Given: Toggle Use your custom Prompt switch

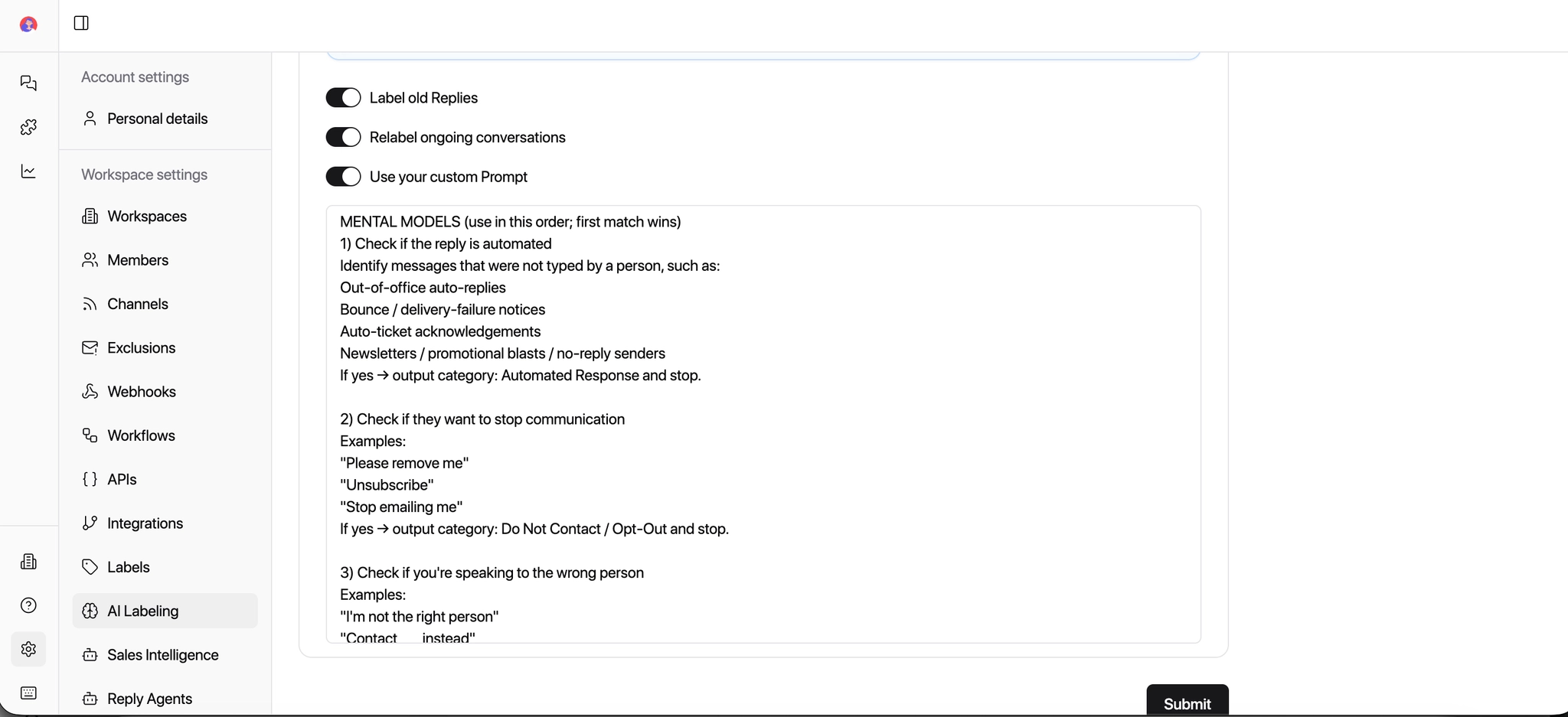Looking at the screenshot, I should [x=343, y=177].
